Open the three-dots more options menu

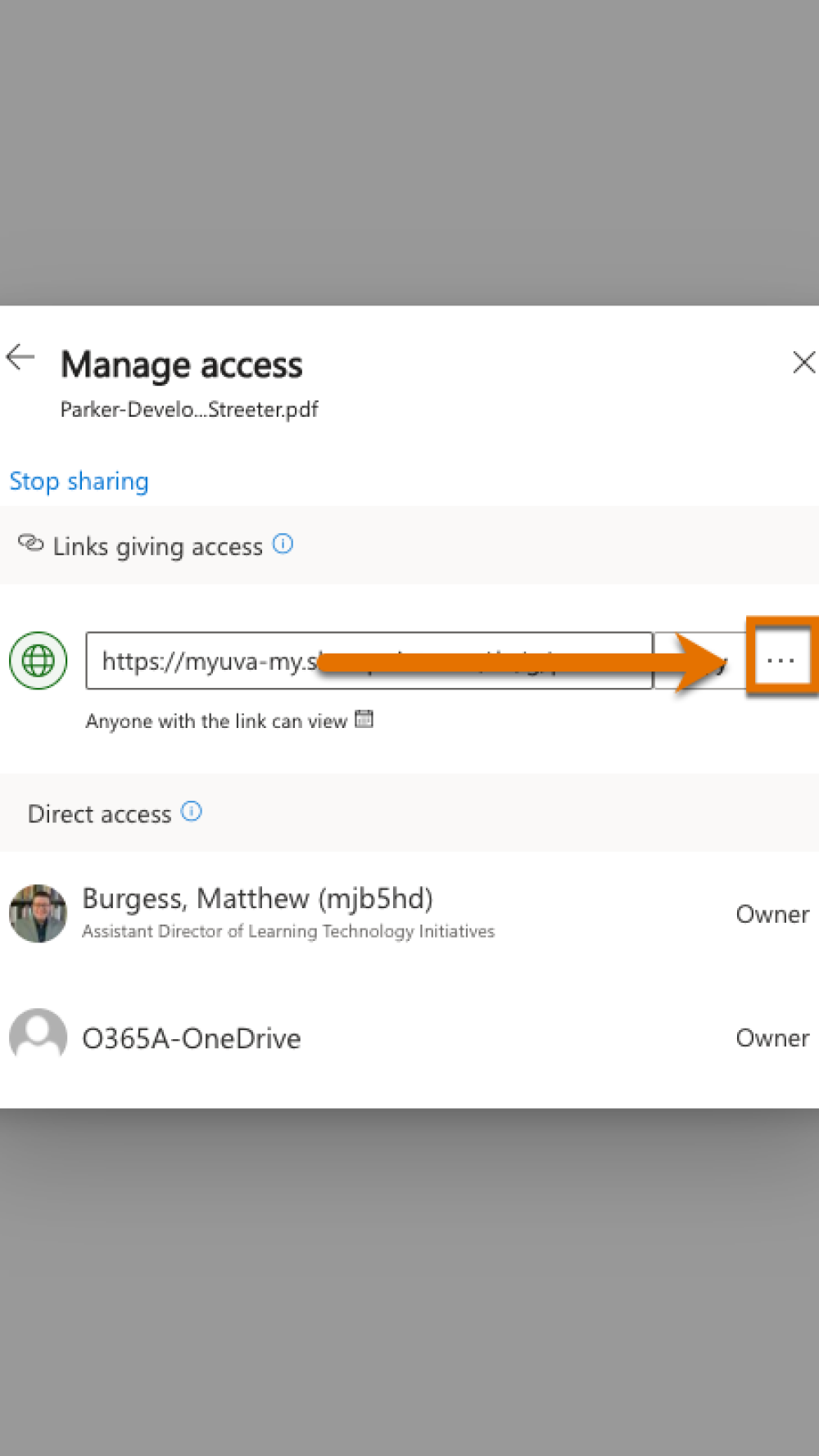coord(781,659)
